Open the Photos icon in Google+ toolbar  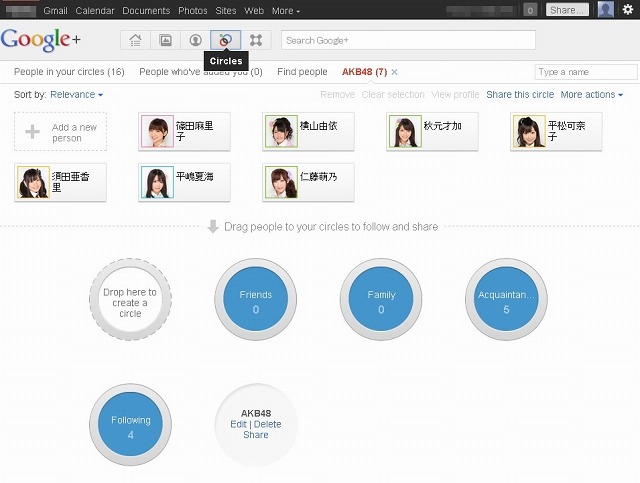pos(165,40)
